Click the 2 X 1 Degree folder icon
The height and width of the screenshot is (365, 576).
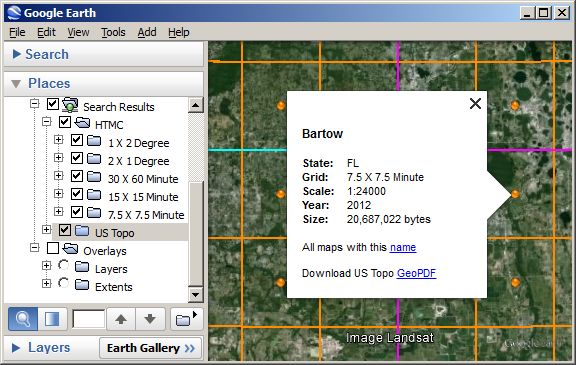click(x=94, y=159)
